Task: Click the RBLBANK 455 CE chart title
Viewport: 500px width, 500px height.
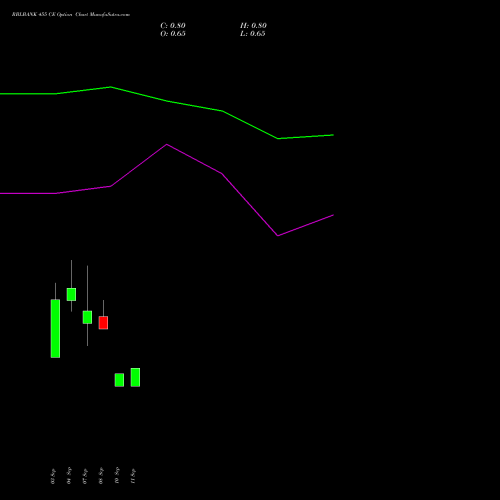Action: pyautogui.click(x=71, y=14)
